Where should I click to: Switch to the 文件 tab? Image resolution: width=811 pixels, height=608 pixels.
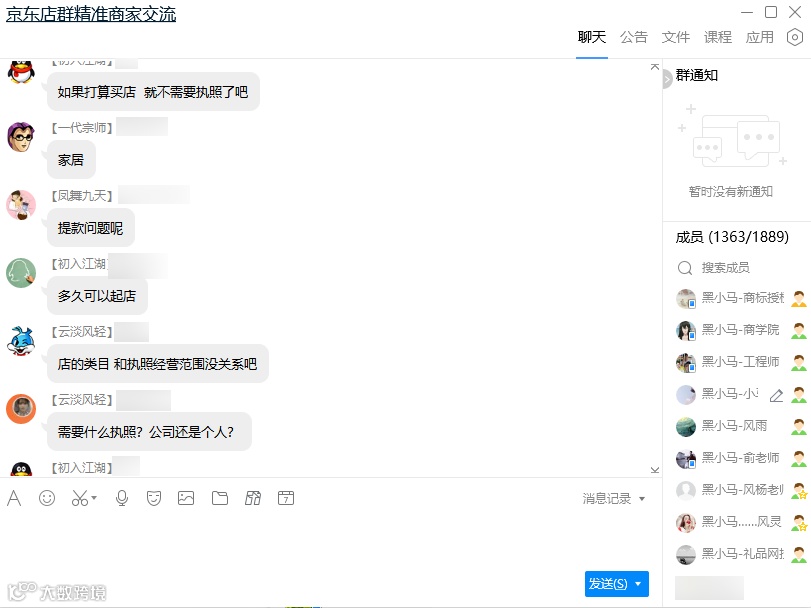pos(675,37)
